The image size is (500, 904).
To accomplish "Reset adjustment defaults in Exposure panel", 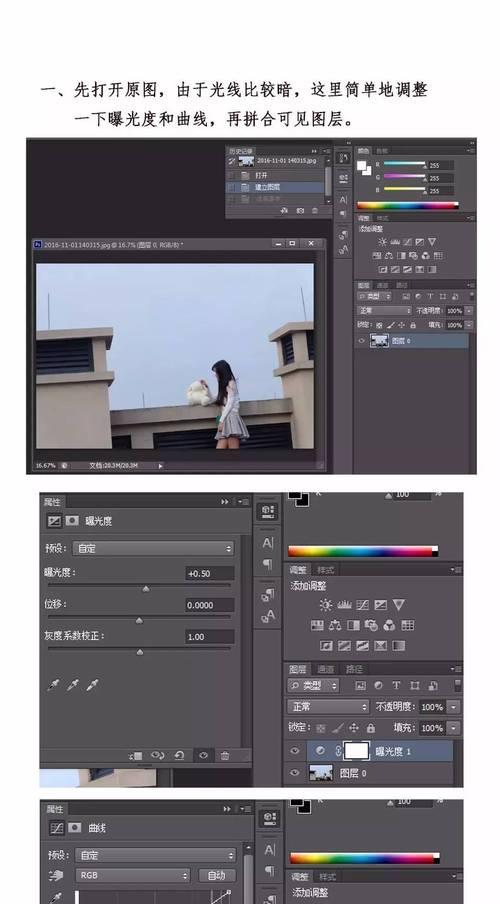I will tap(179, 756).
